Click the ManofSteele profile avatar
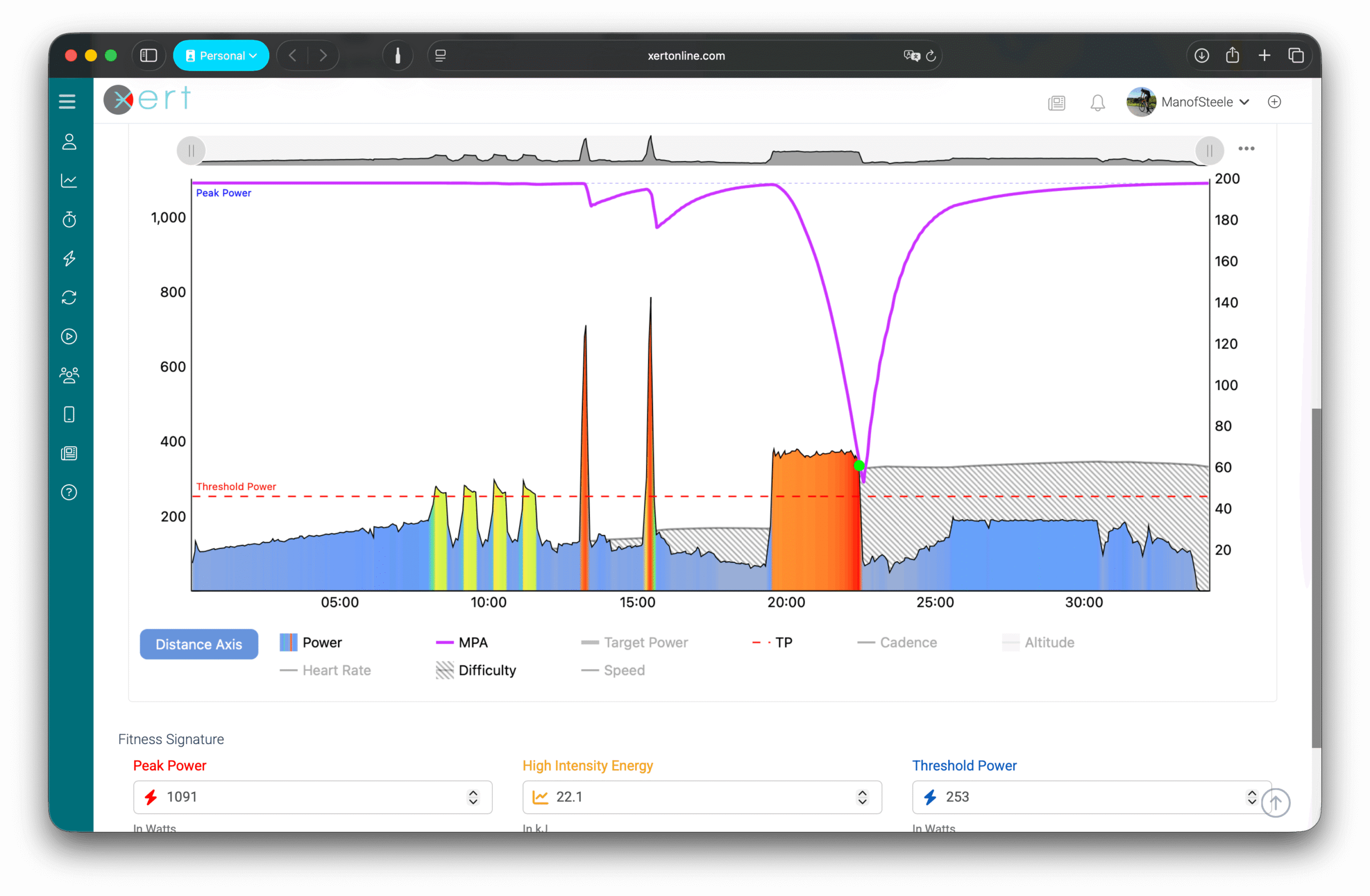This screenshot has height=896, width=1370. click(x=1141, y=102)
